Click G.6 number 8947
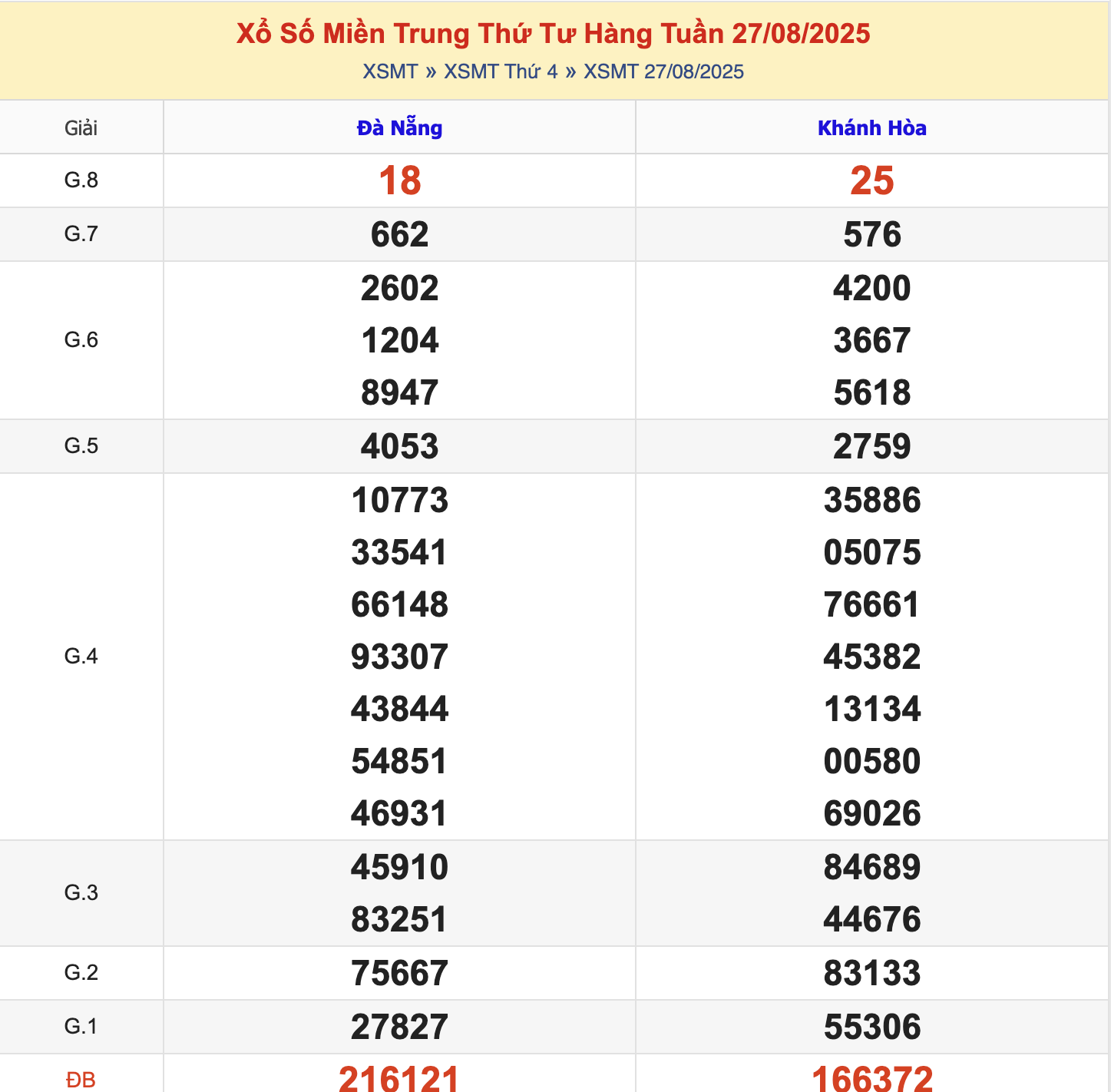The width and height of the screenshot is (1111, 1092). click(x=399, y=393)
